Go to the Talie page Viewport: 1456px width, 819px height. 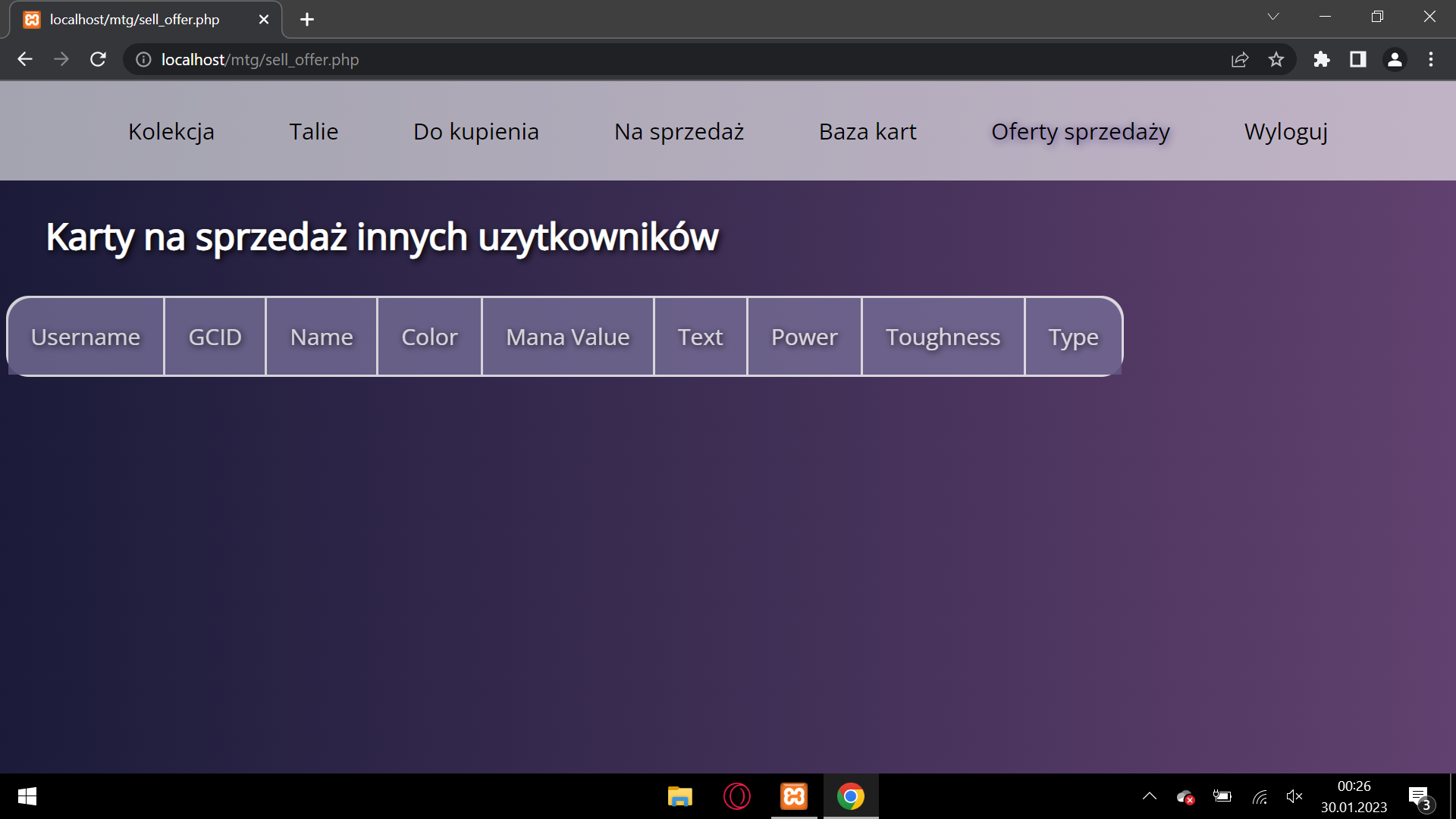pos(313,131)
